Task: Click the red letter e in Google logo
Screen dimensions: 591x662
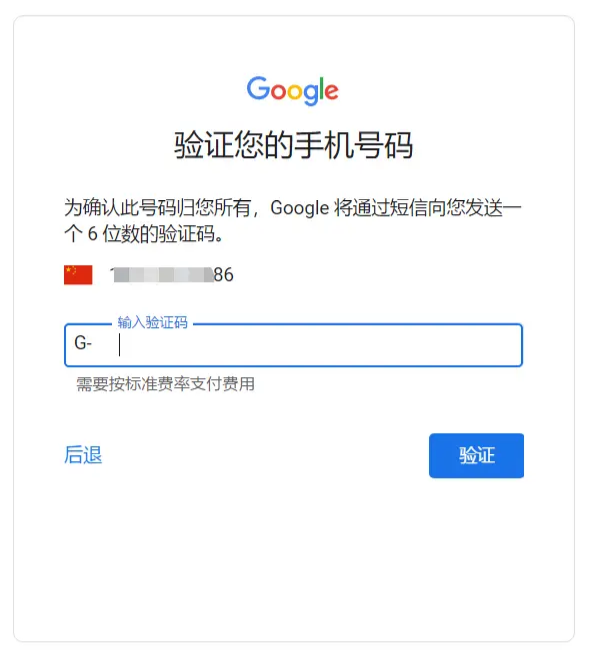Action: pos(331,92)
